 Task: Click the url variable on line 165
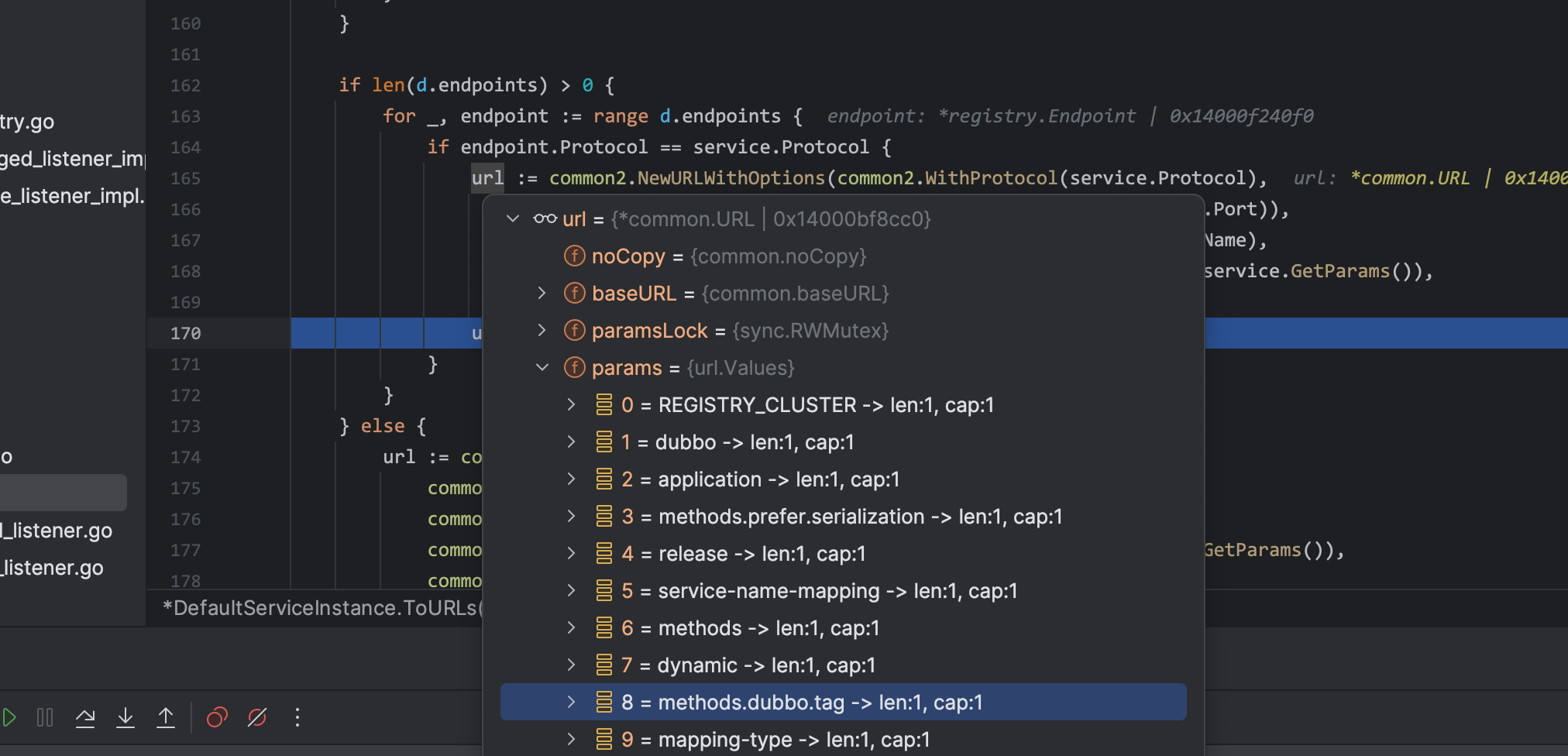[487, 178]
